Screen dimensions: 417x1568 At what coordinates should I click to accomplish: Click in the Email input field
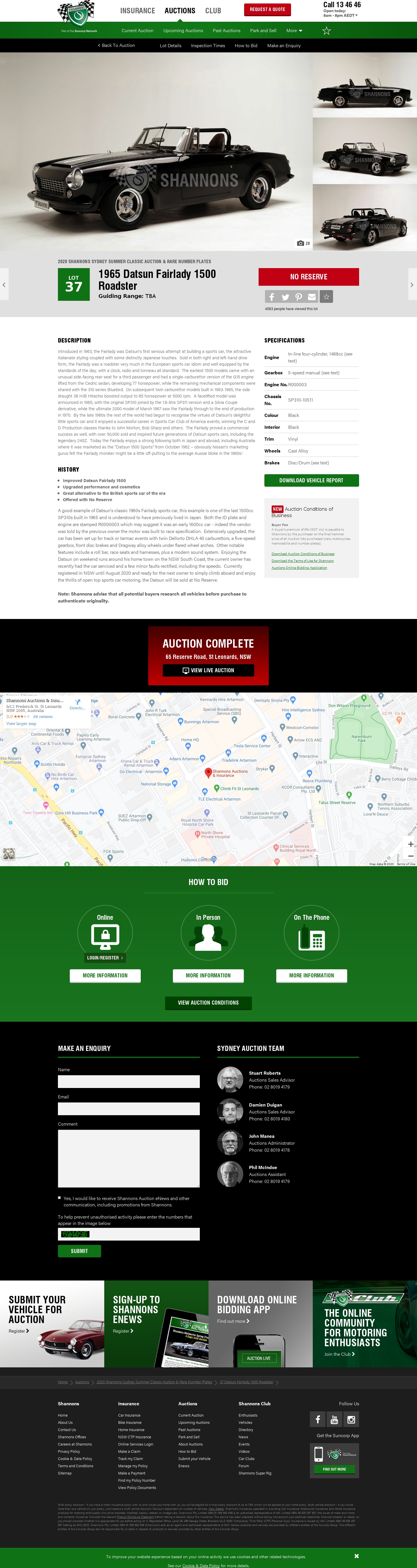(x=129, y=1109)
